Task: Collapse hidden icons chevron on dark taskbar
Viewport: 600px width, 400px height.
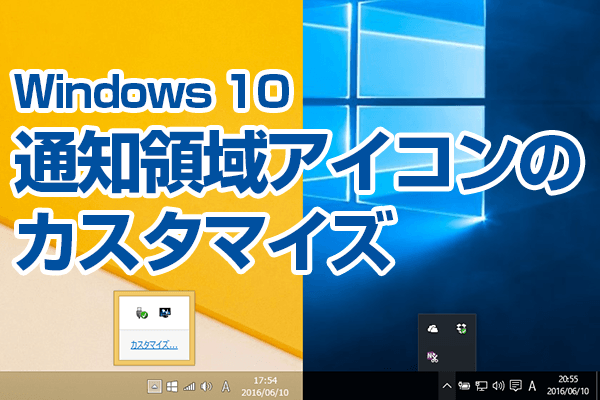Action: pyautogui.click(x=447, y=386)
